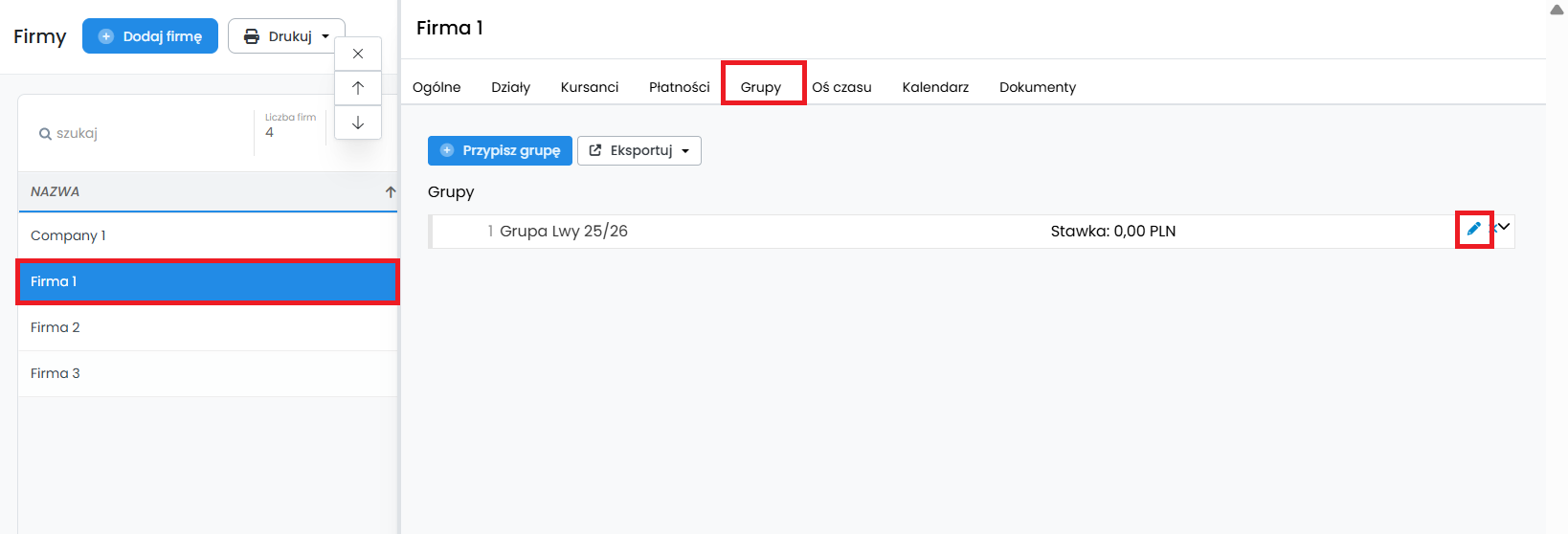1568x534 pixels.
Task: Go to the Kursanci tab
Action: tap(590, 87)
